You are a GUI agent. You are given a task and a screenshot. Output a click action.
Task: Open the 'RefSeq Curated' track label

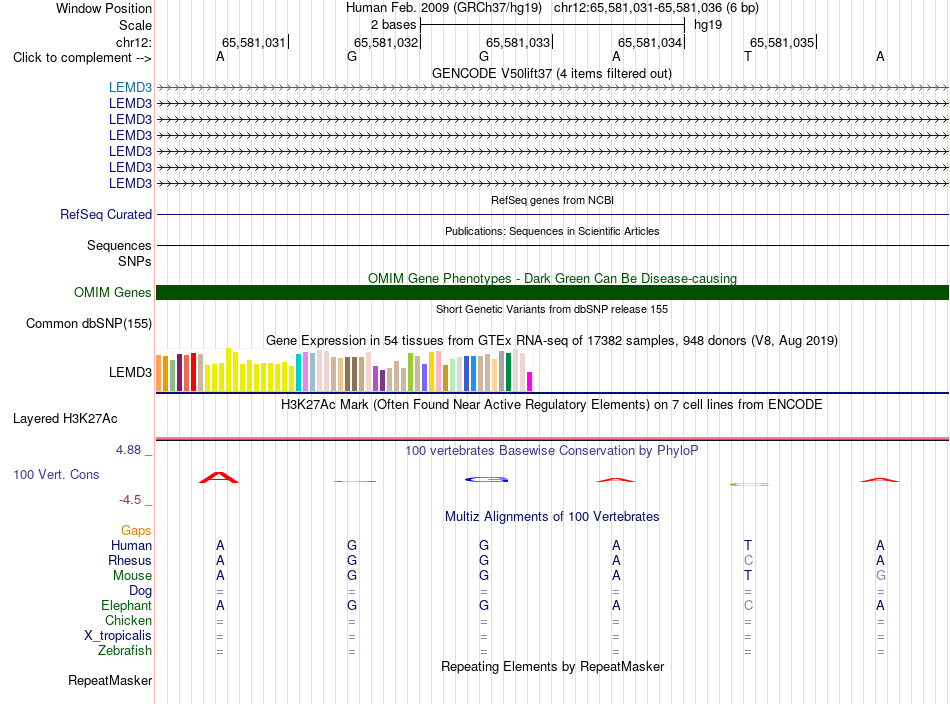(106, 214)
